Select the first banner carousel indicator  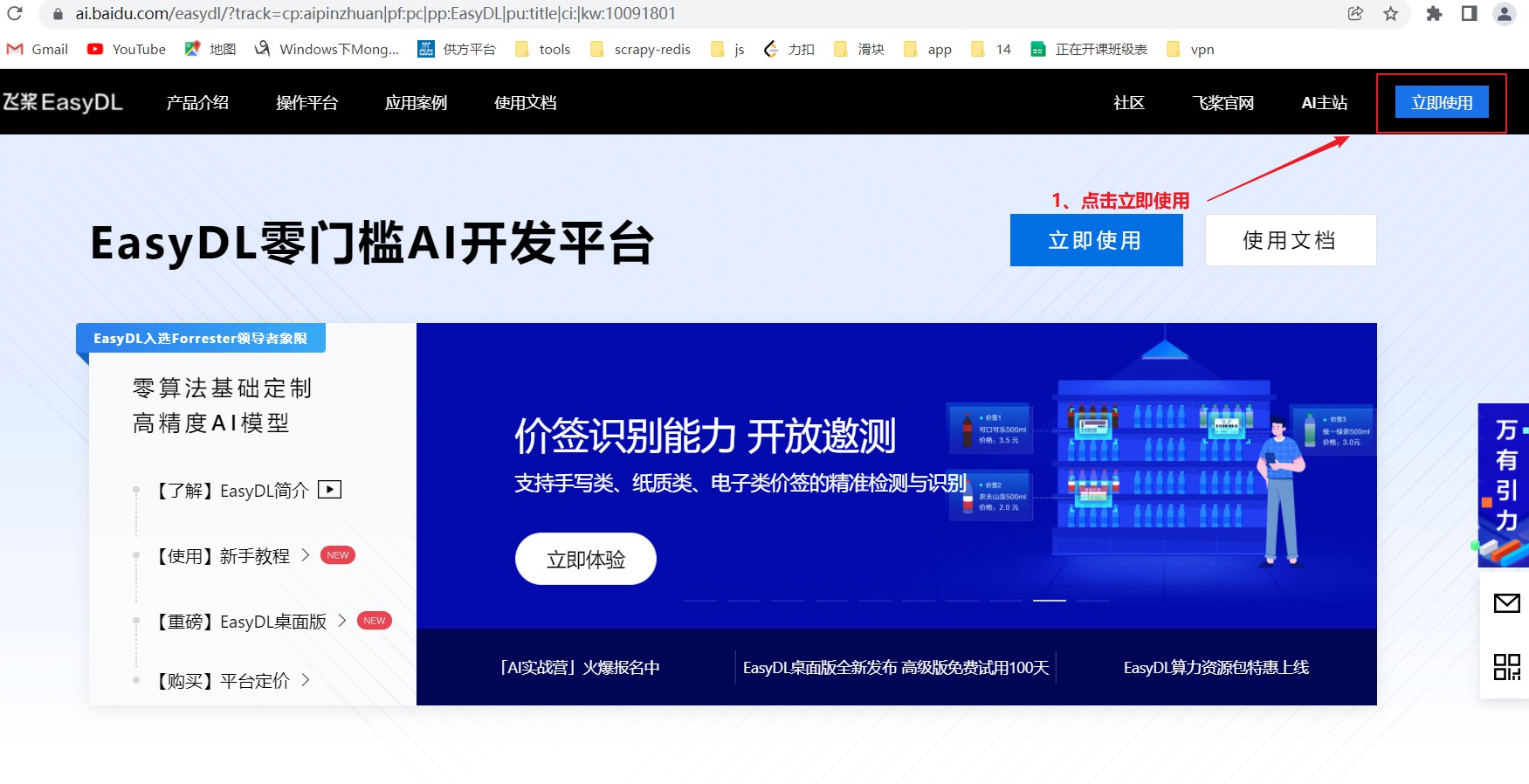(x=700, y=601)
